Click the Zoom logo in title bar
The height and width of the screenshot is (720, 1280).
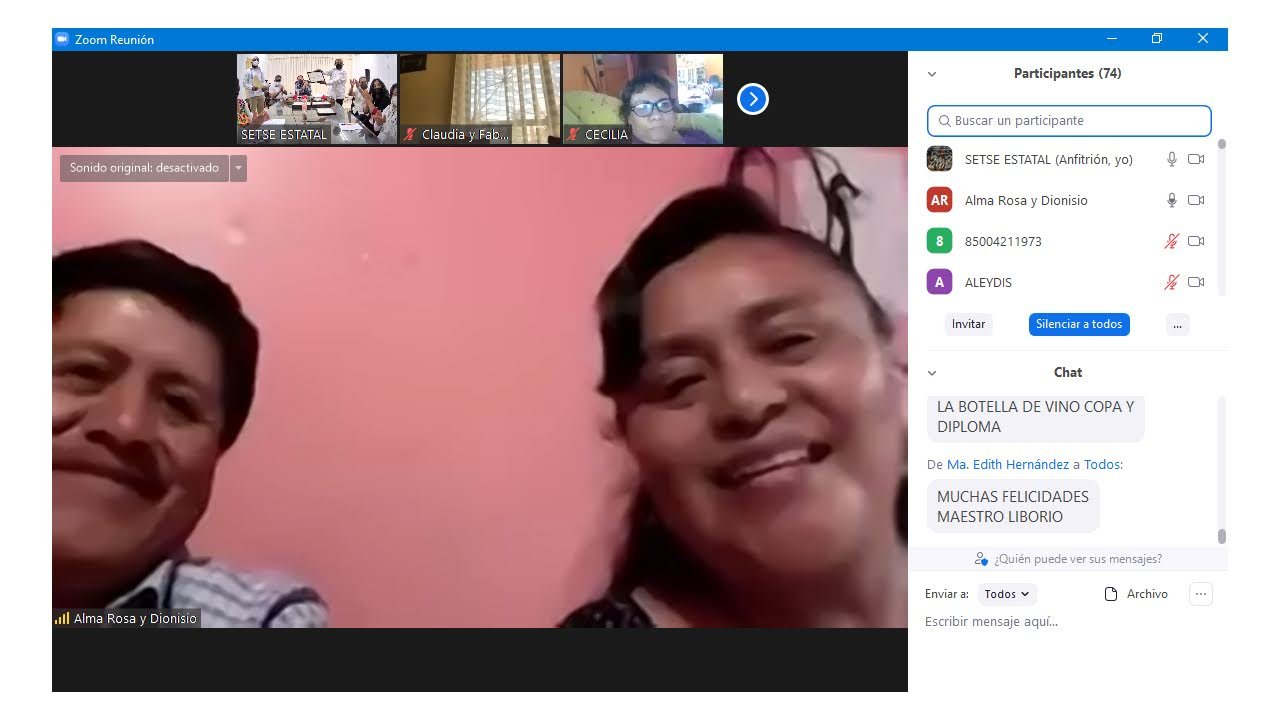[x=62, y=39]
